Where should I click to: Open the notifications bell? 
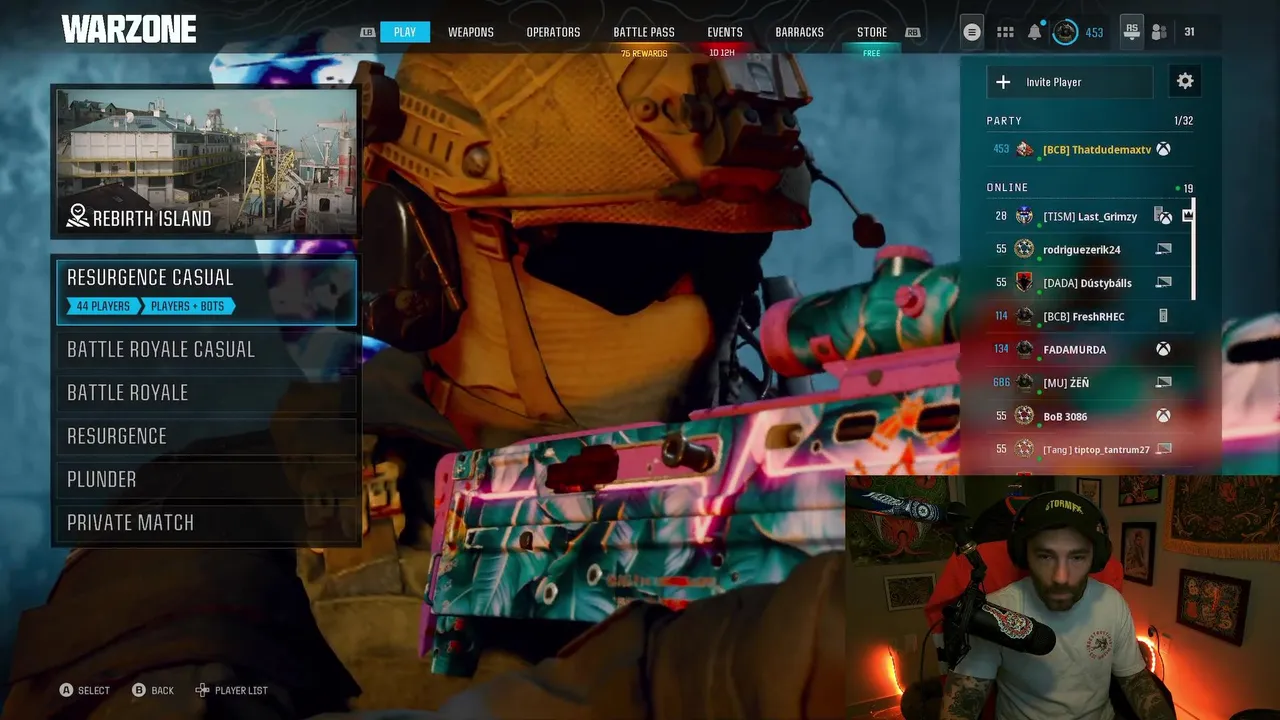pyautogui.click(x=1035, y=32)
